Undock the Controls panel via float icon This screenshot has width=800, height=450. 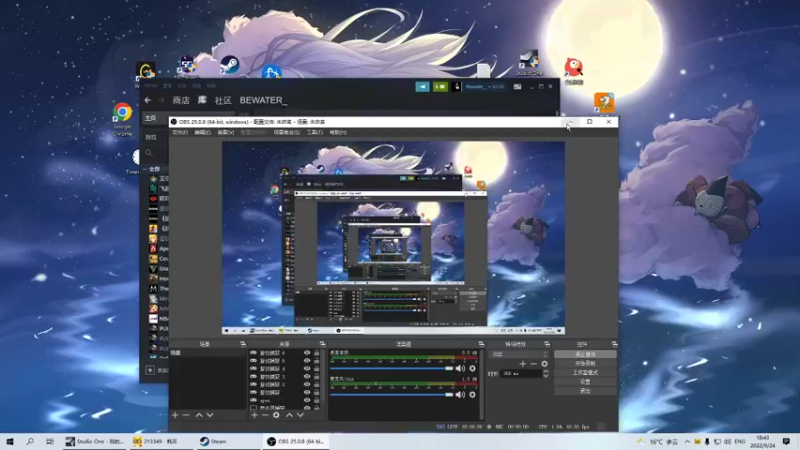pyautogui.click(x=614, y=344)
